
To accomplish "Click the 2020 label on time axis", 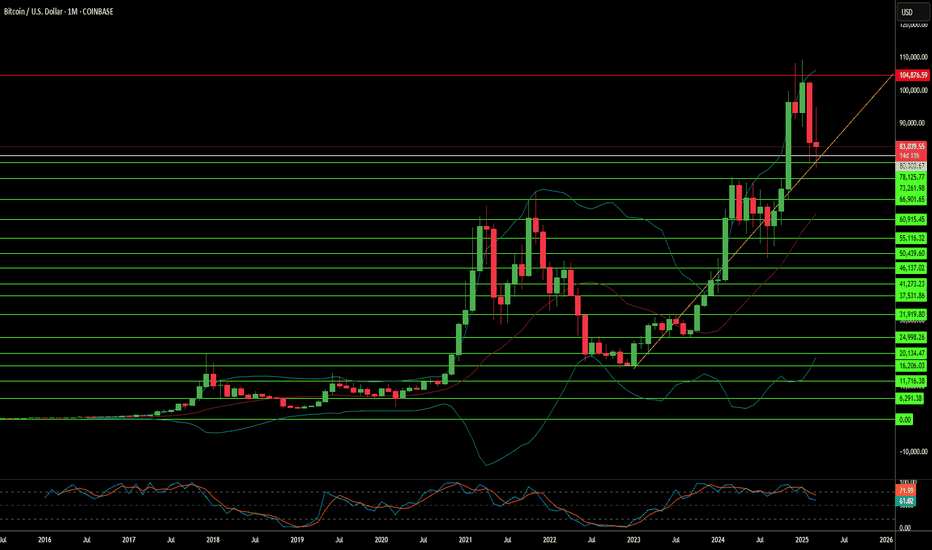I will 382,540.
